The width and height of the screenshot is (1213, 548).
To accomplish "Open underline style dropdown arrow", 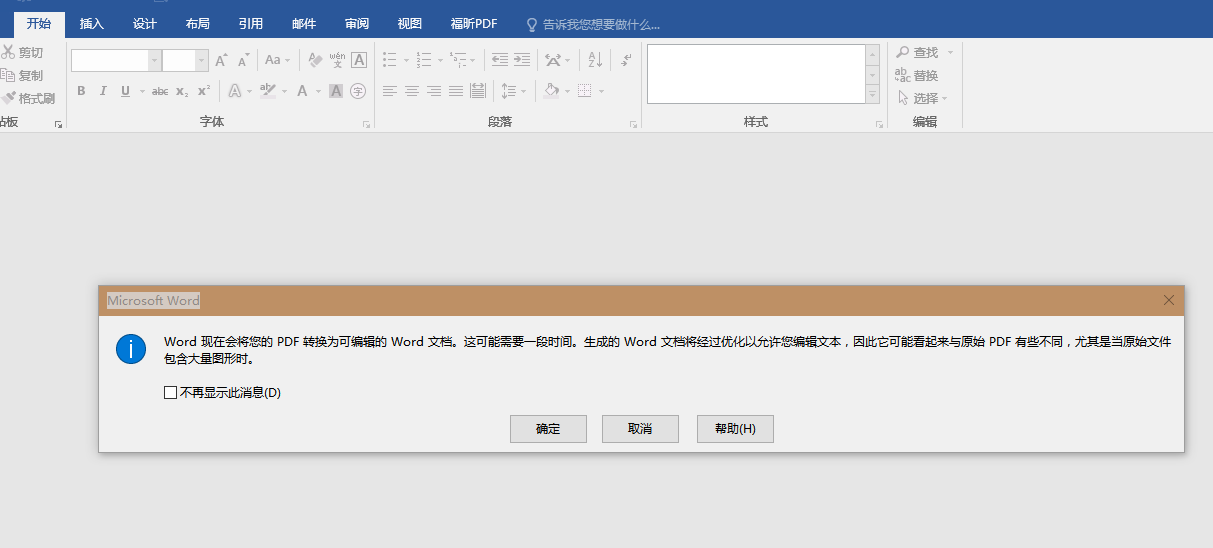I will click(142, 91).
